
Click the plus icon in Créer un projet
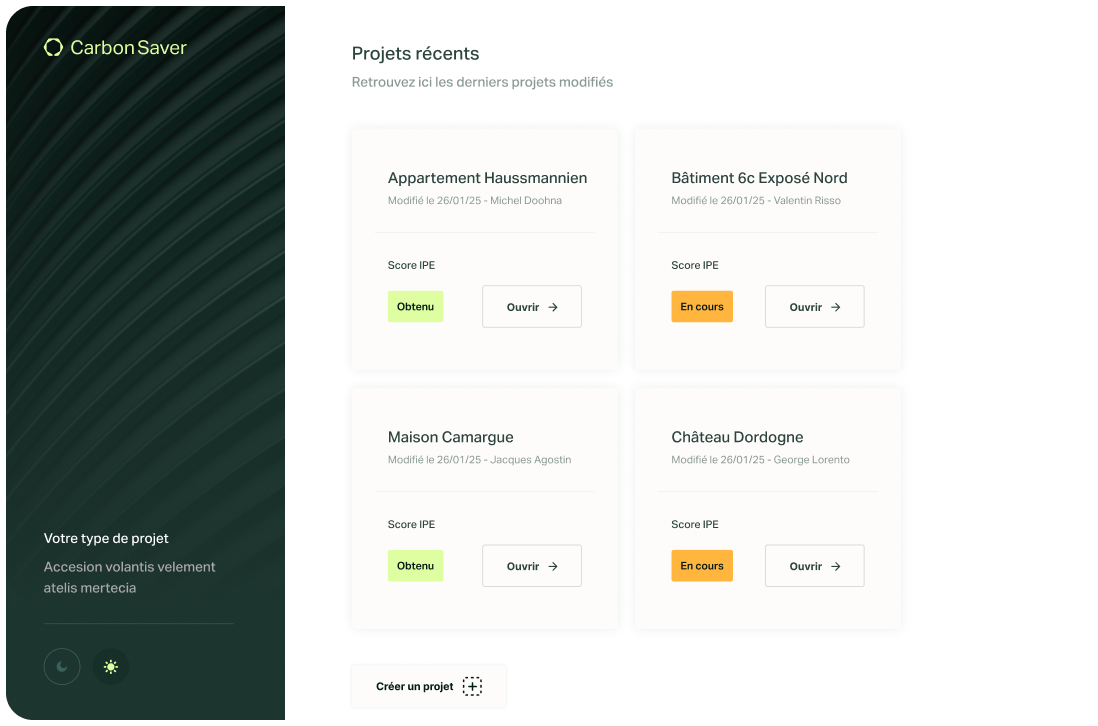[472, 687]
